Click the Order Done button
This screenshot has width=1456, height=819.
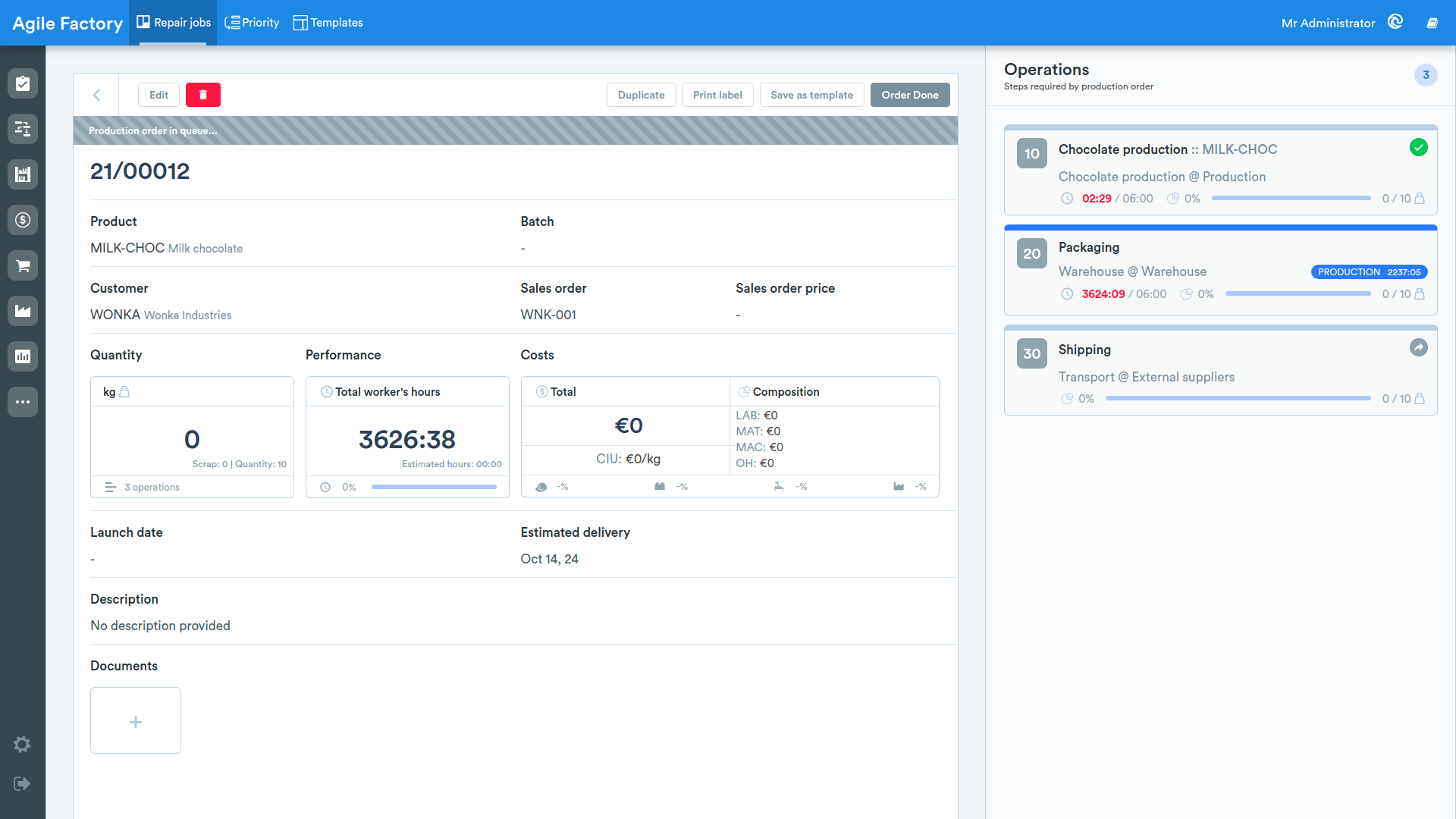click(x=910, y=95)
